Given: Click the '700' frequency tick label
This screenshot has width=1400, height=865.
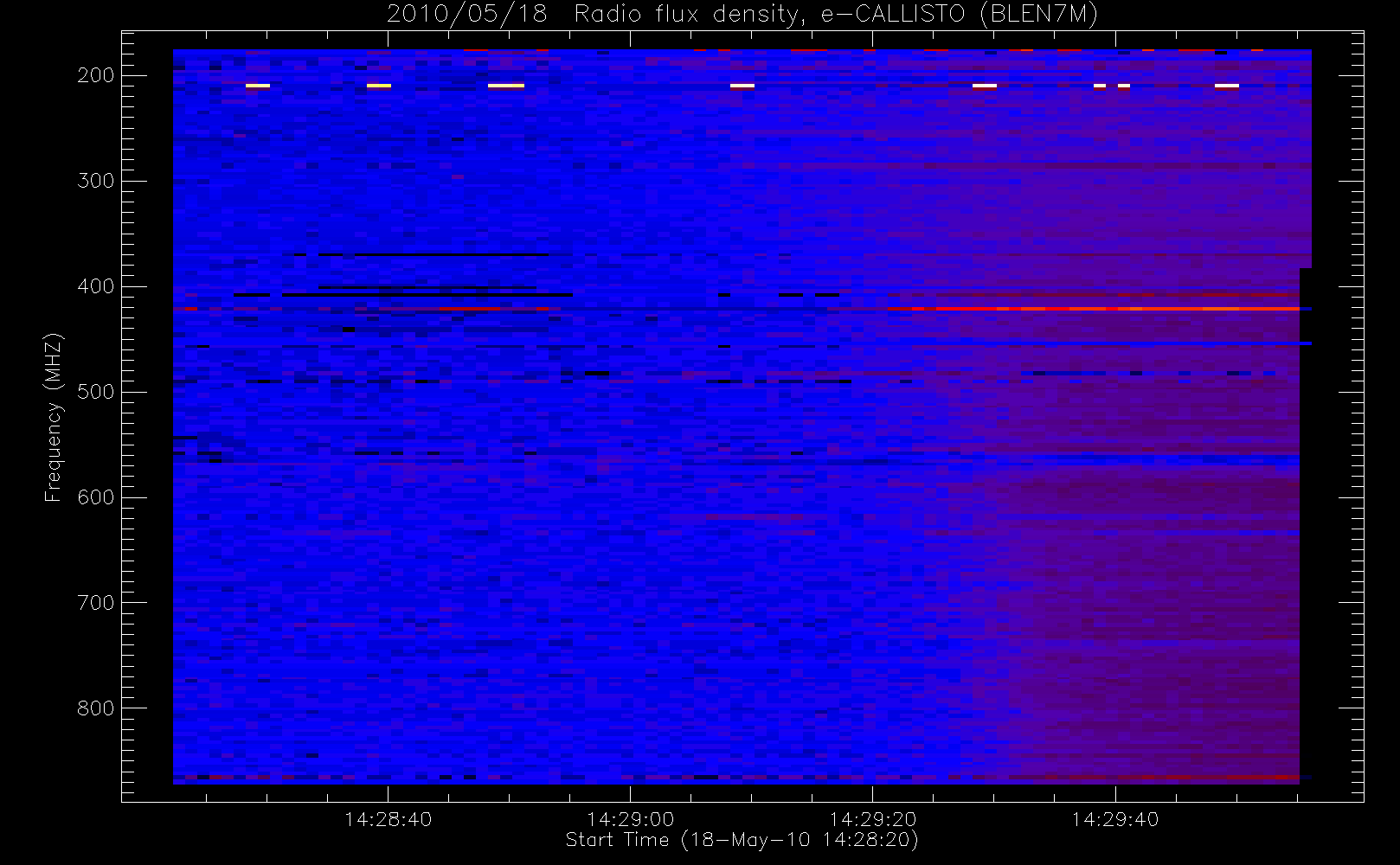Looking at the screenshot, I should [95, 603].
